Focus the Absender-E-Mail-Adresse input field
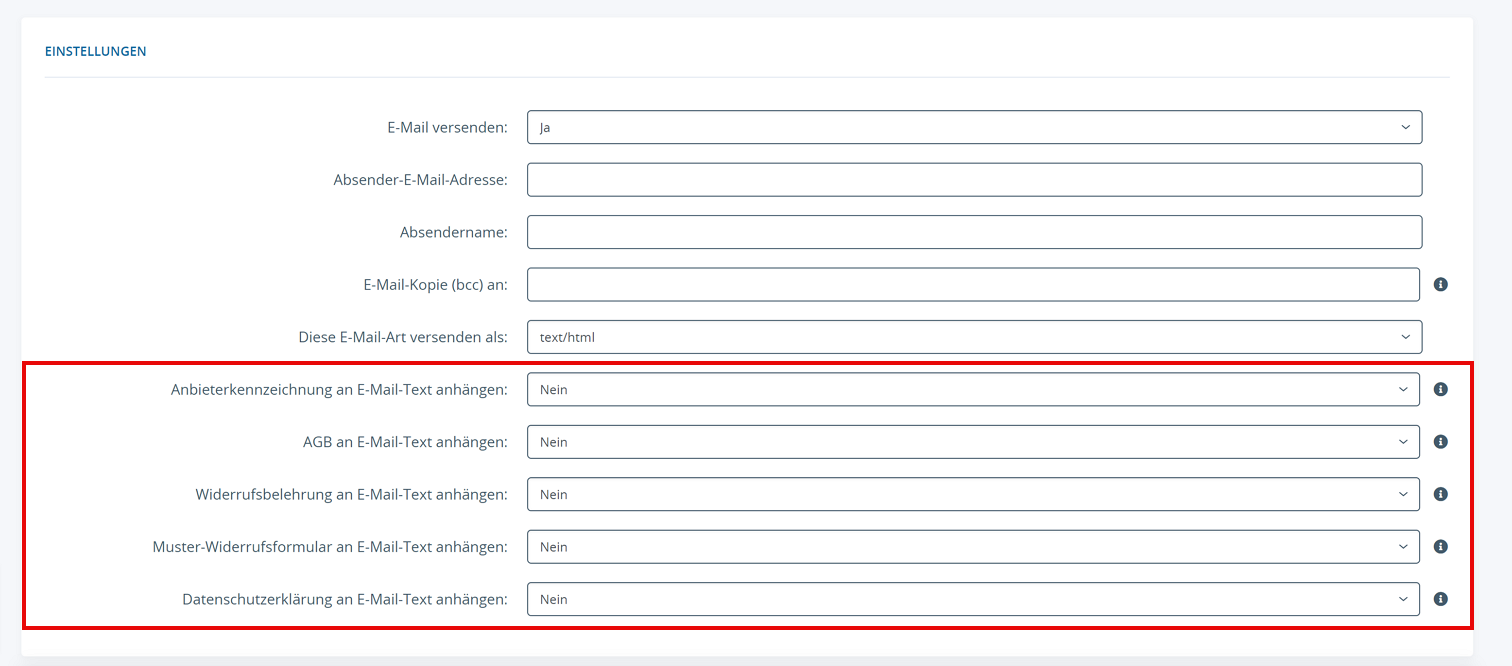Viewport: 1512px width, 666px height. [x=973, y=180]
